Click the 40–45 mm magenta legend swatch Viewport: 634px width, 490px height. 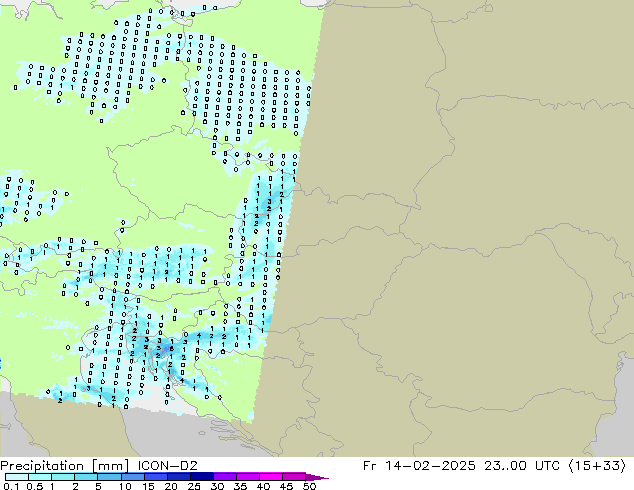coord(271,477)
